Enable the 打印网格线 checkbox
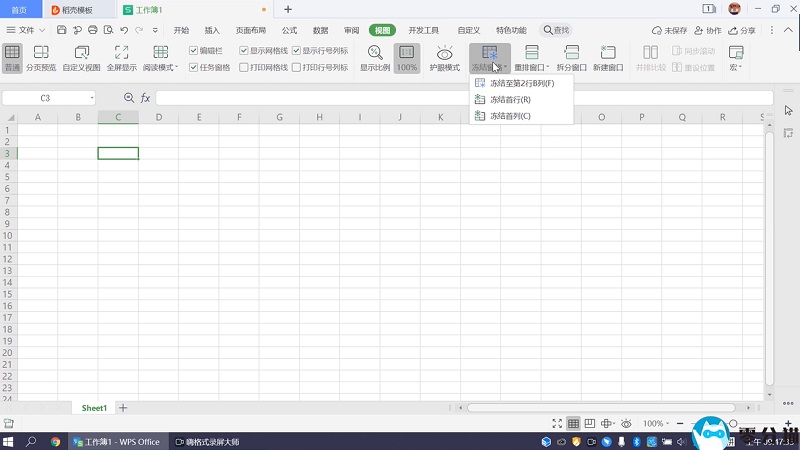This screenshot has width=800, height=450. click(x=244, y=67)
